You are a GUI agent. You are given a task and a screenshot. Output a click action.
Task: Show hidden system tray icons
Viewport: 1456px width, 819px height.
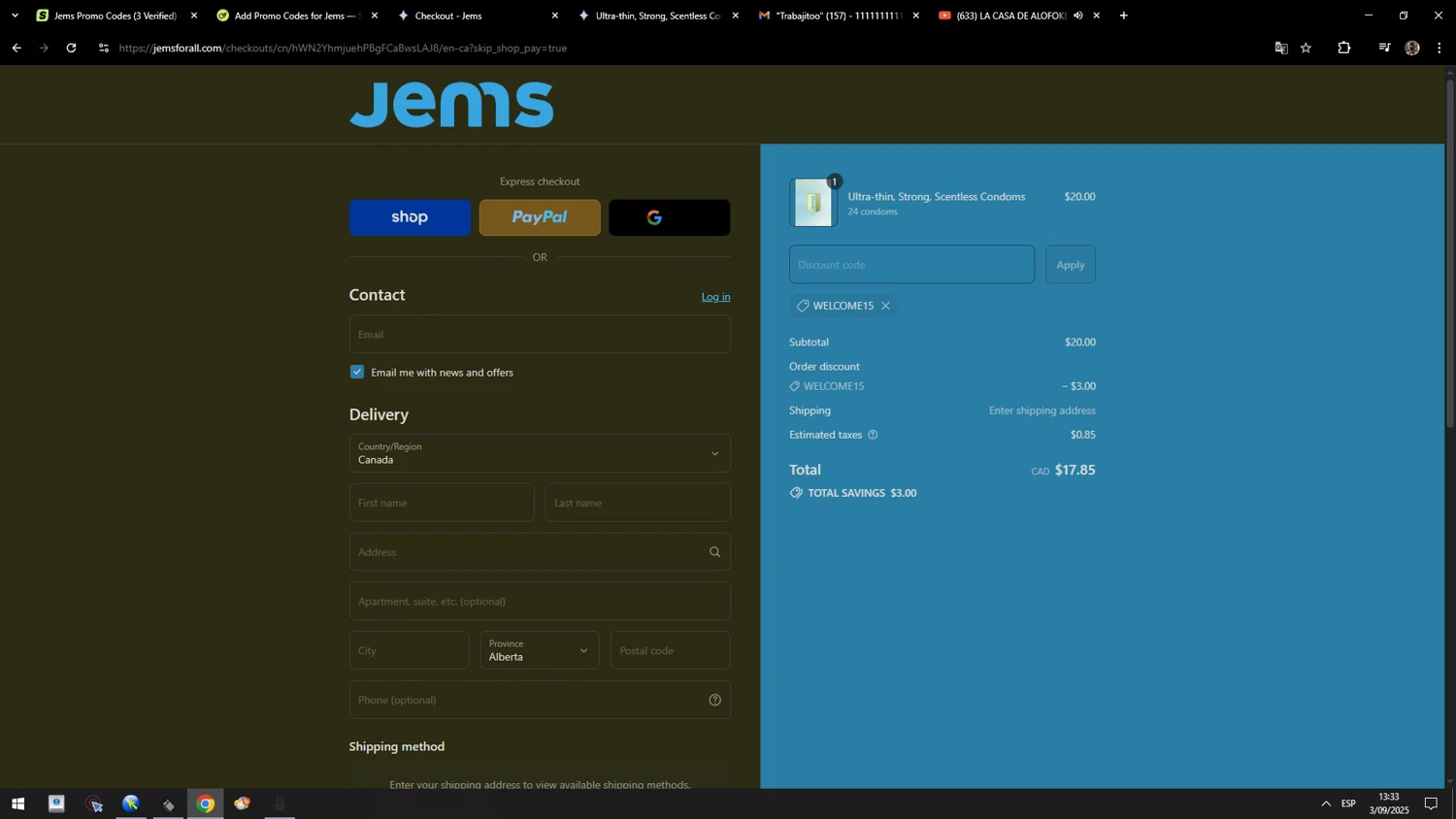pyautogui.click(x=1326, y=803)
